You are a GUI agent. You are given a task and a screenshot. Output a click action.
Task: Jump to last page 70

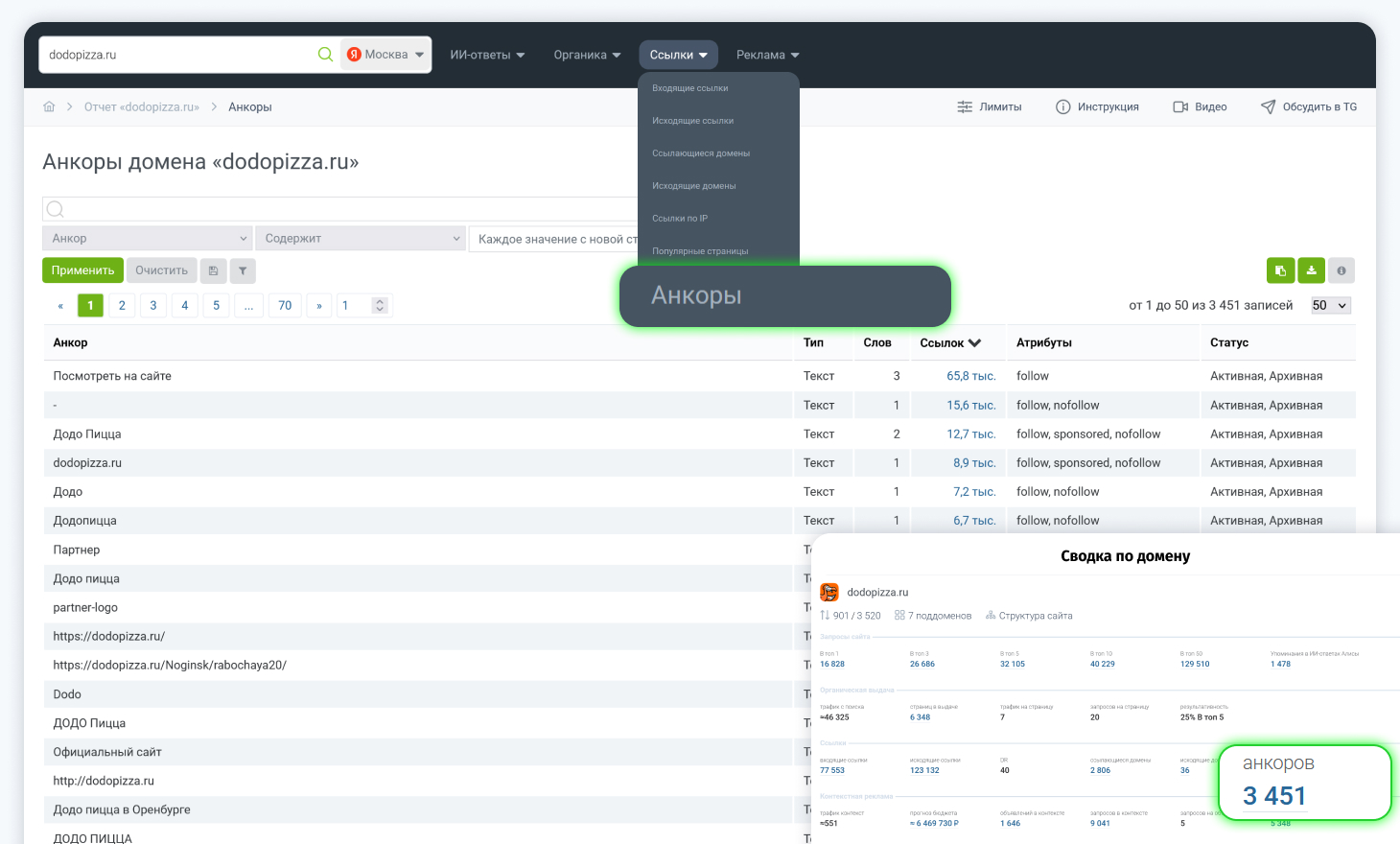click(x=285, y=306)
